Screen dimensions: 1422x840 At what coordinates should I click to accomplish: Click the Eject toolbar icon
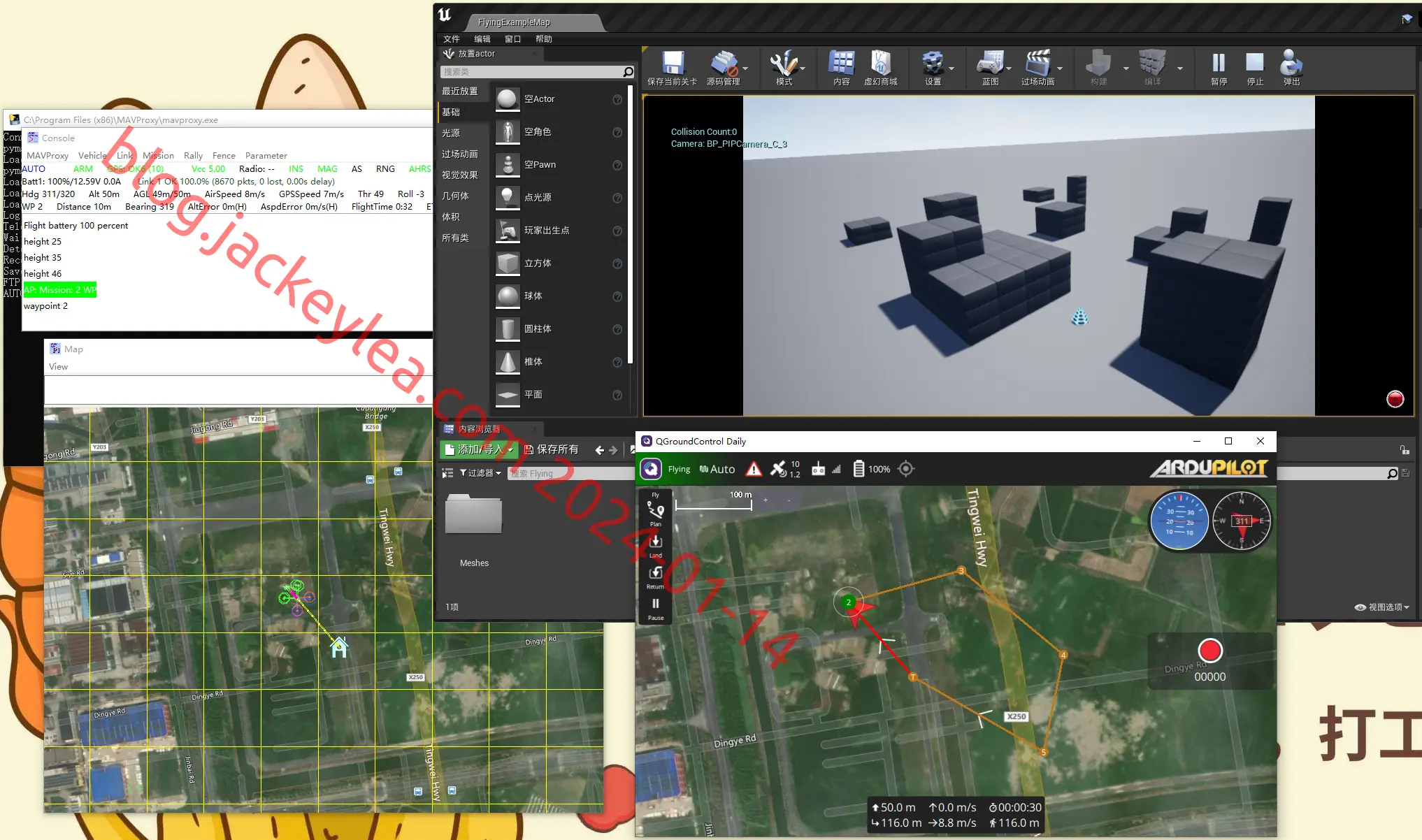[x=1291, y=68]
